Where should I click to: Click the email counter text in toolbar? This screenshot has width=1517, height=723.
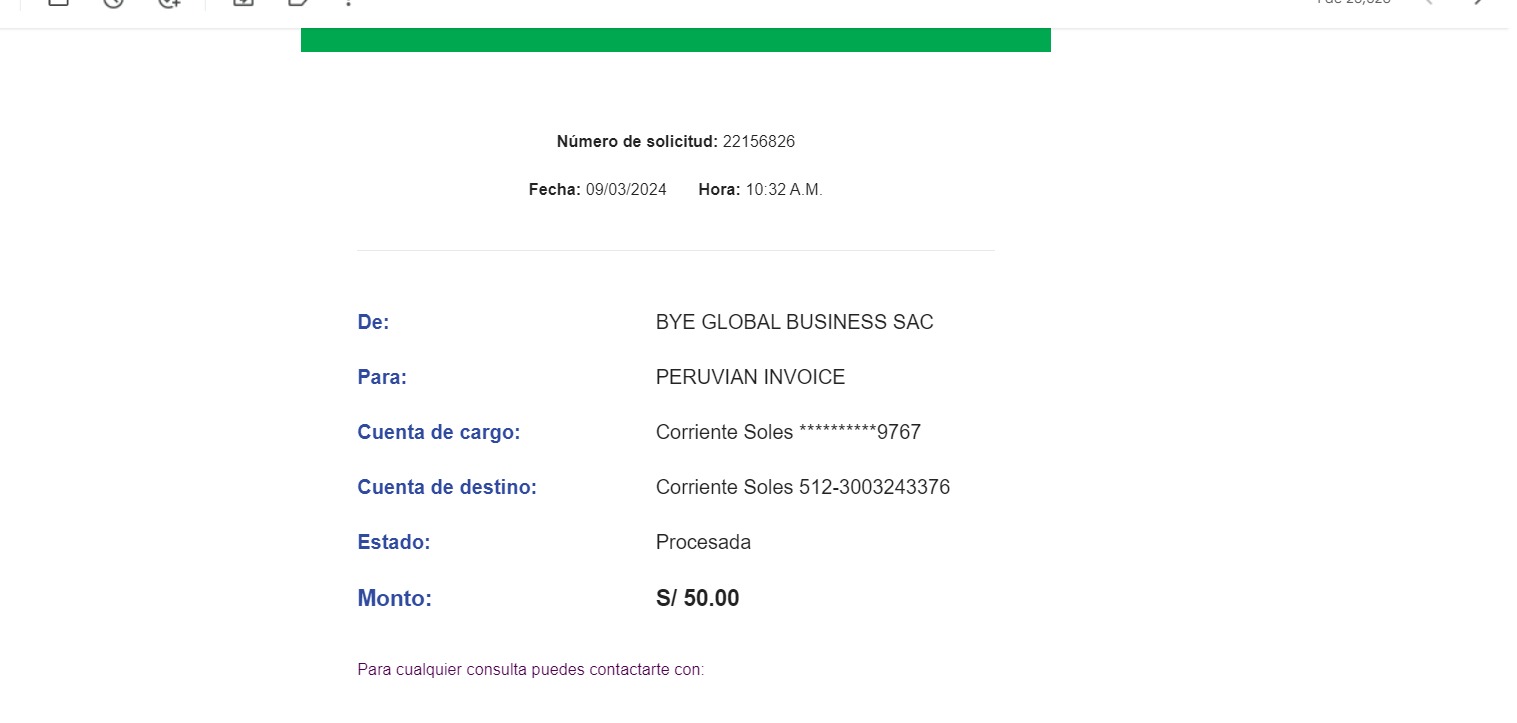pyautogui.click(x=1353, y=3)
